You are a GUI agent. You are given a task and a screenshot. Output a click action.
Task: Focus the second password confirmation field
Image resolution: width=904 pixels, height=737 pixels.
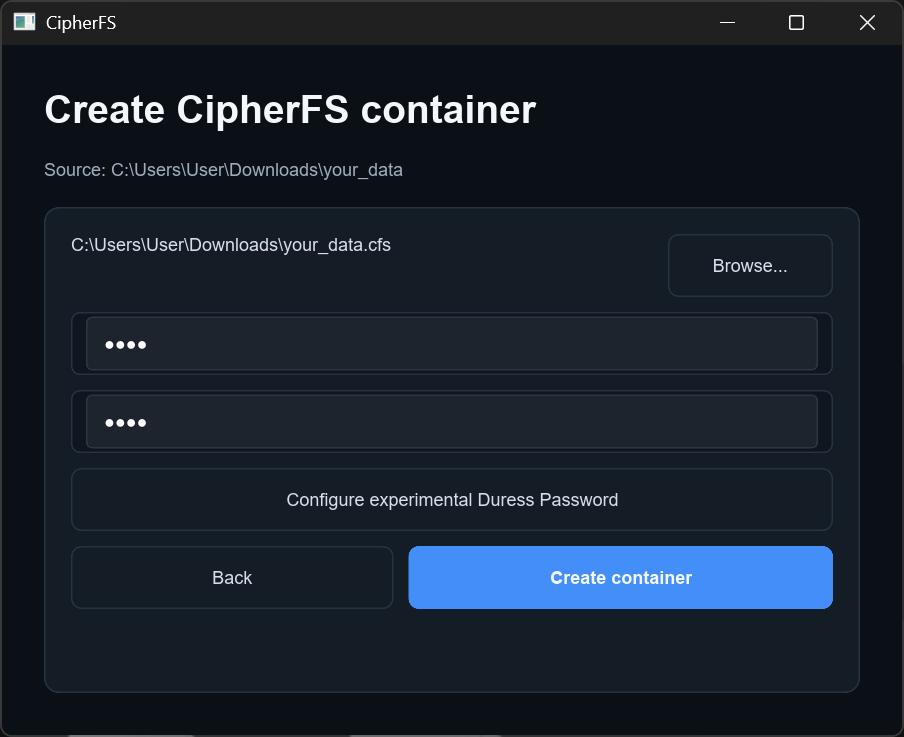pos(451,422)
